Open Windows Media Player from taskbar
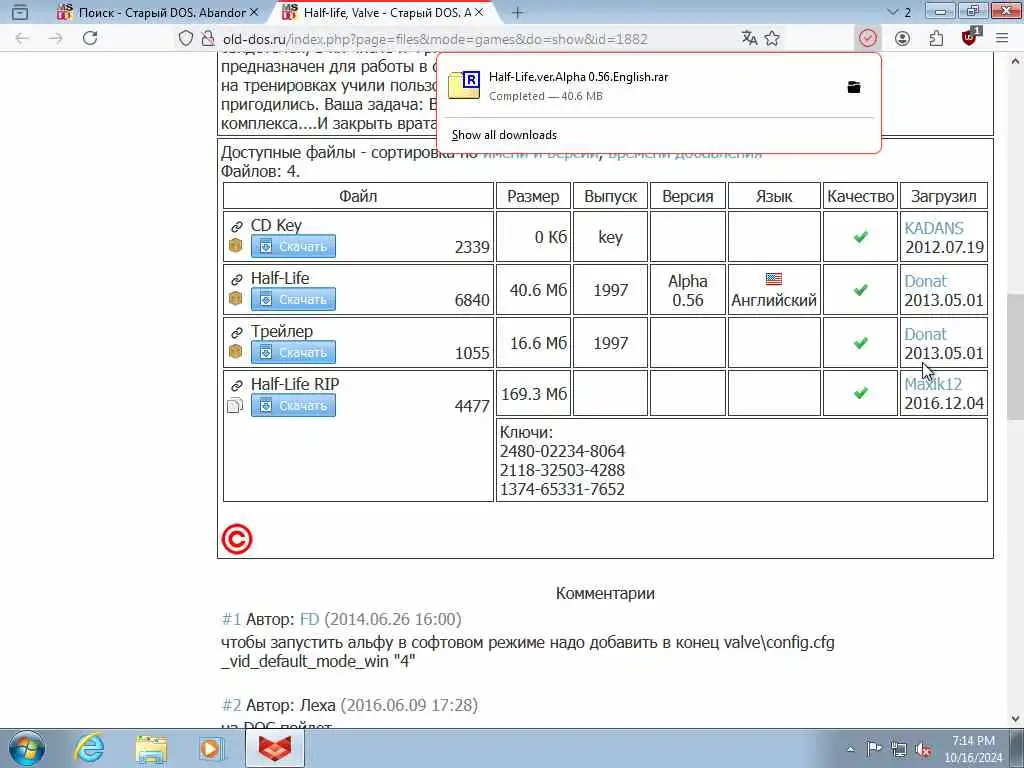 (212, 748)
